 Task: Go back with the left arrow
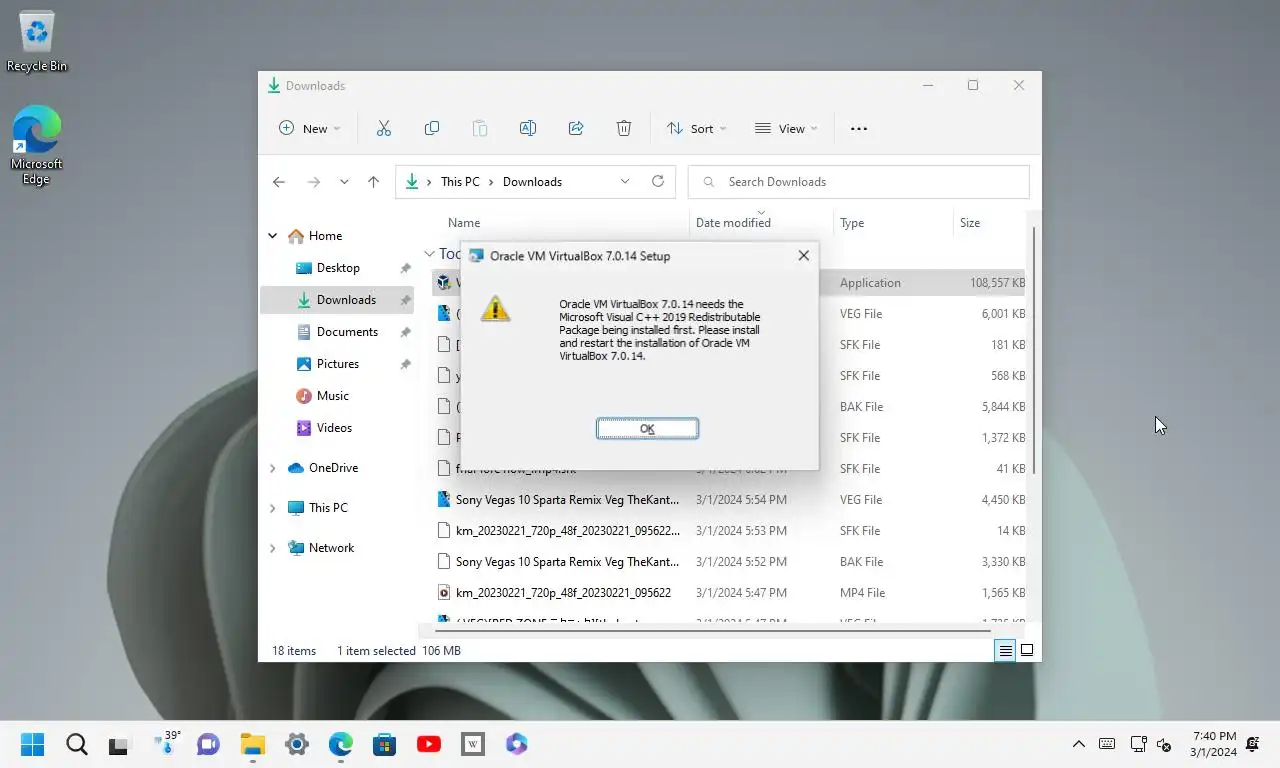pos(279,182)
